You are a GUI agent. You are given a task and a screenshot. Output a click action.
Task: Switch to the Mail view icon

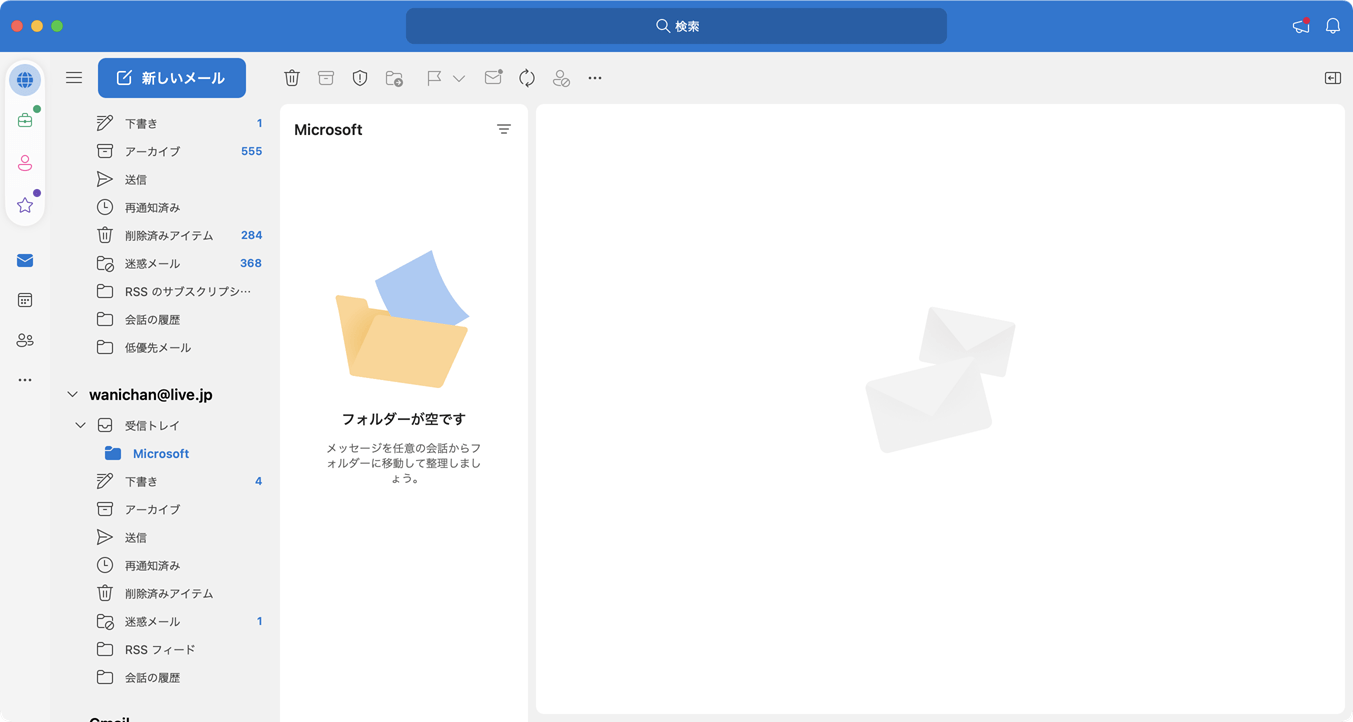pos(25,261)
